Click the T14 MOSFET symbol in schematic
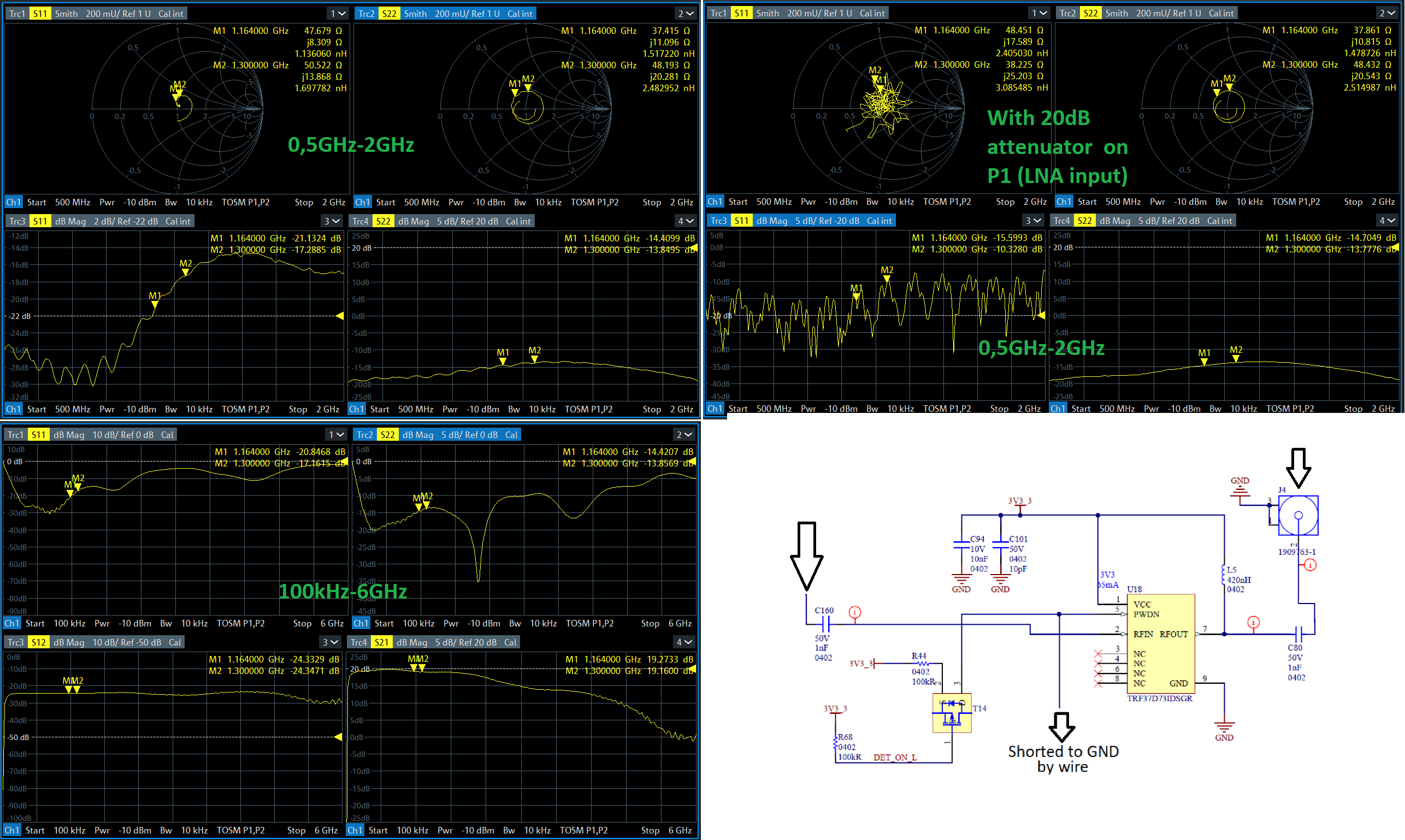The height and width of the screenshot is (840, 1405). (x=952, y=713)
